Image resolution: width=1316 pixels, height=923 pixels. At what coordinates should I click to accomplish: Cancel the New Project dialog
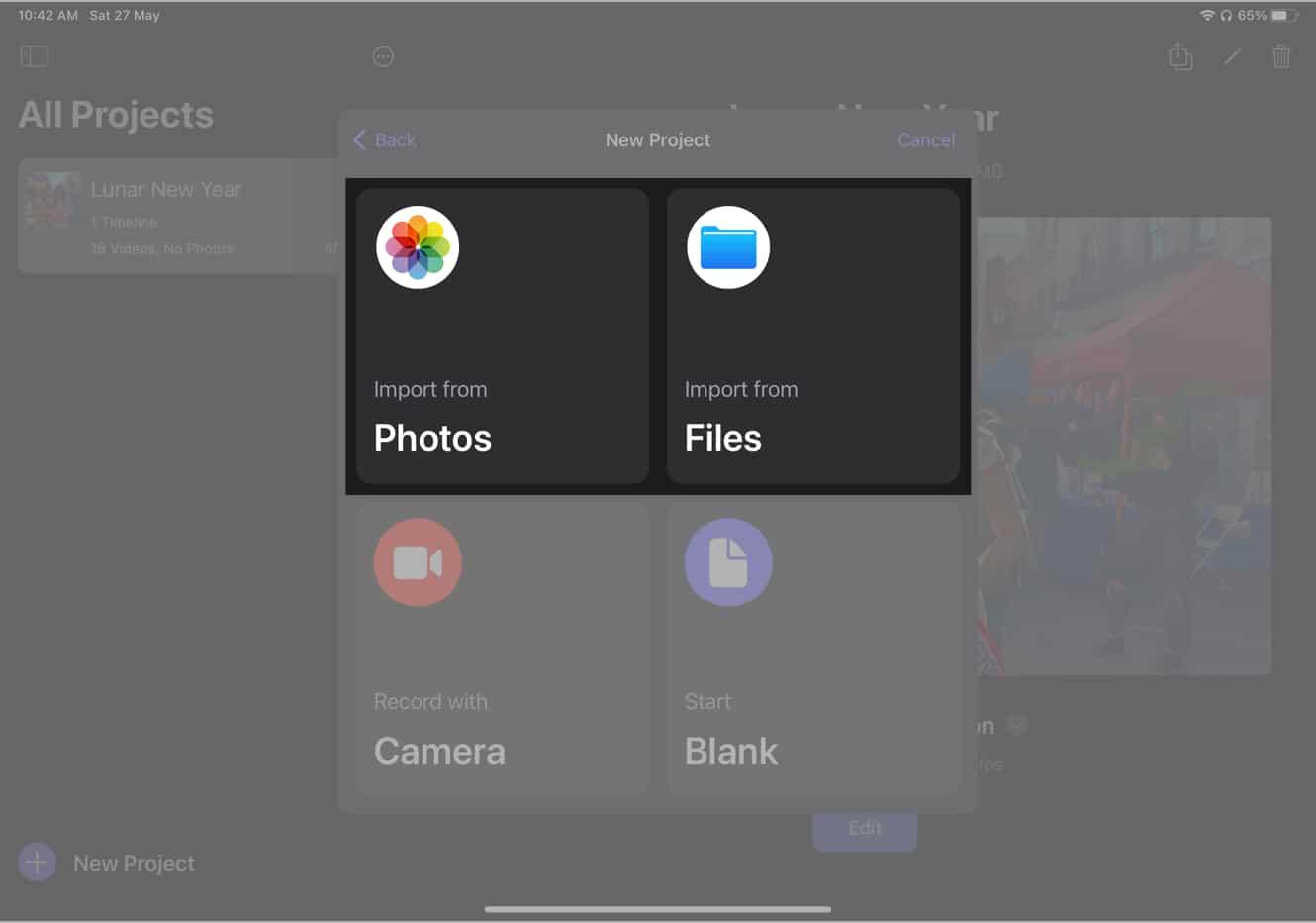point(926,140)
